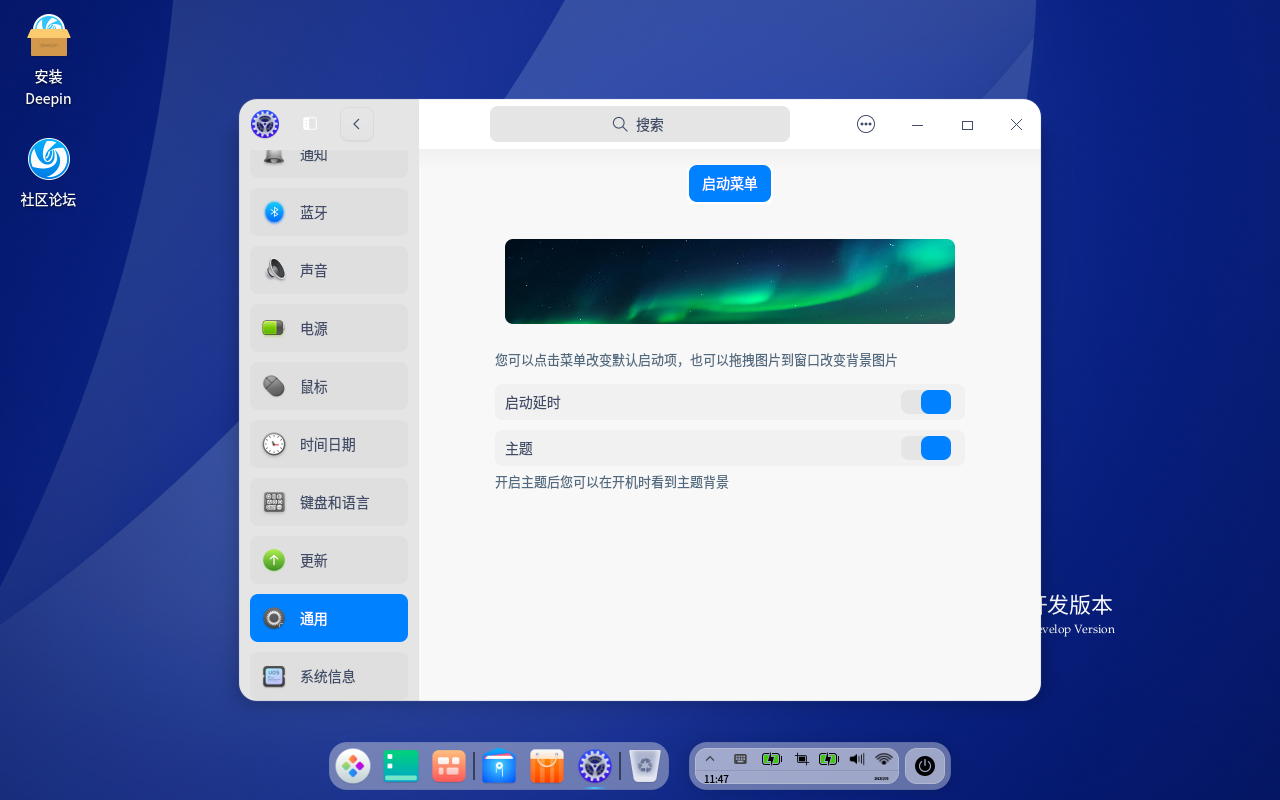This screenshot has width=1280, height=800.
Task: Toggle the multitasking split-view icon beside the logo
Action: pos(310,123)
